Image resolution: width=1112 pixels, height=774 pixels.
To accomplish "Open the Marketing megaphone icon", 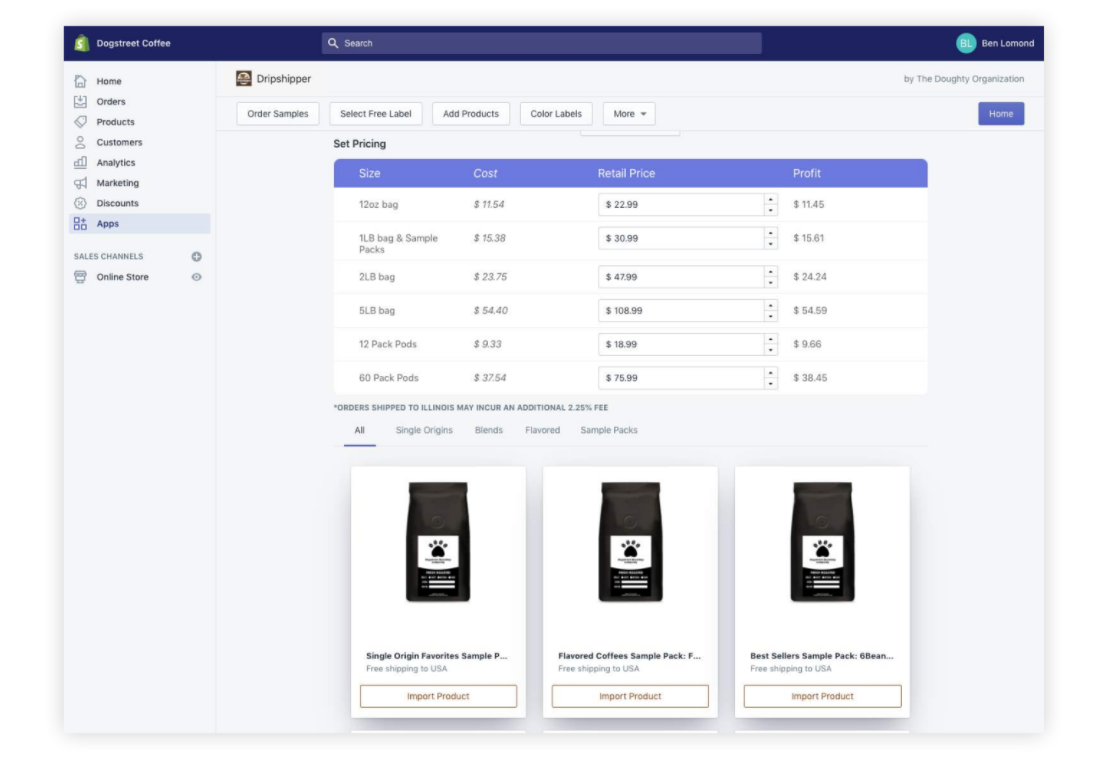I will click(80, 183).
